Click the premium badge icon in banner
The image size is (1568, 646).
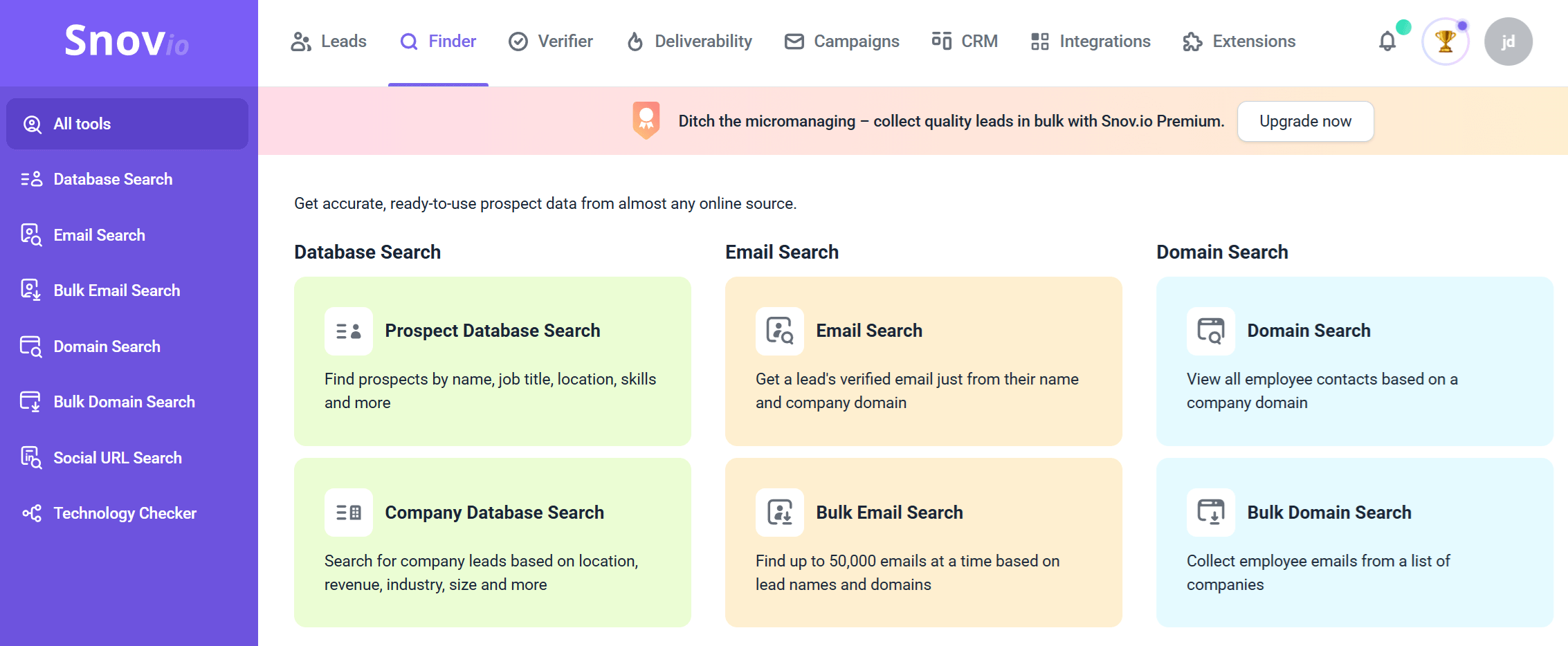pos(646,120)
